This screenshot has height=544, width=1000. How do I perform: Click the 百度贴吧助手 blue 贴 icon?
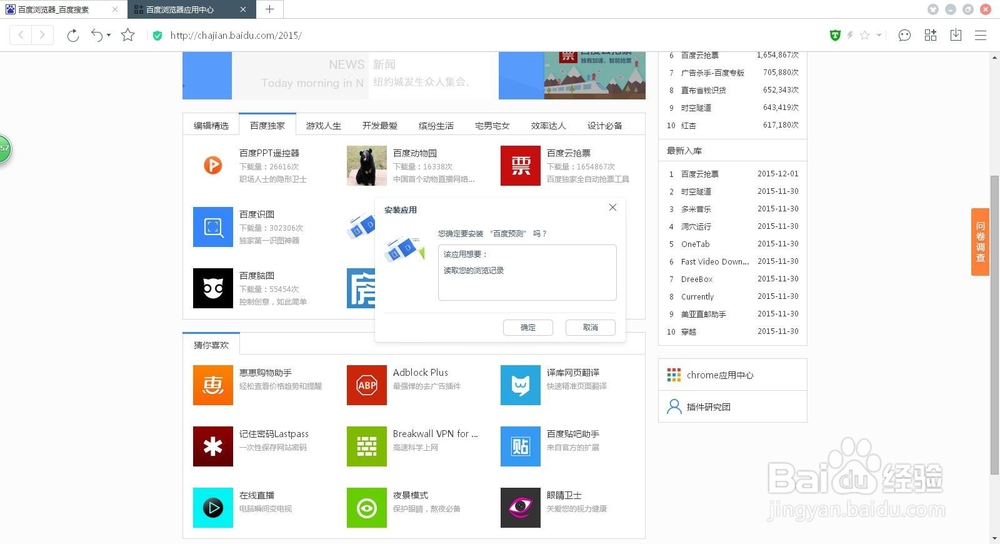pos(520,446)
